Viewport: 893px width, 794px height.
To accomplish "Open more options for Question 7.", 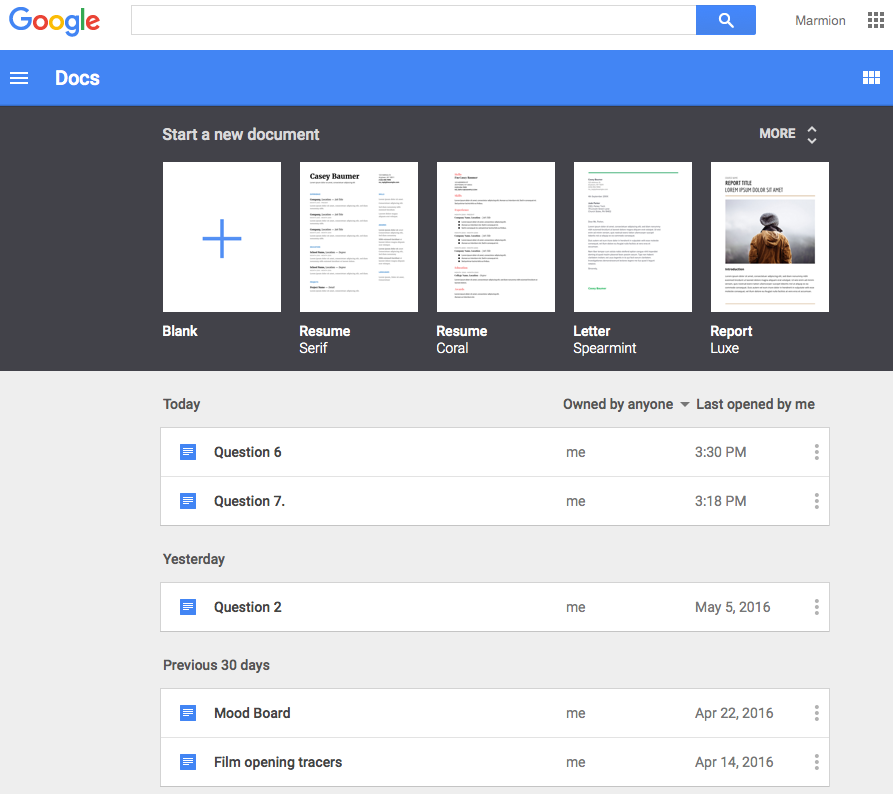I will click(x=816, y=501).
